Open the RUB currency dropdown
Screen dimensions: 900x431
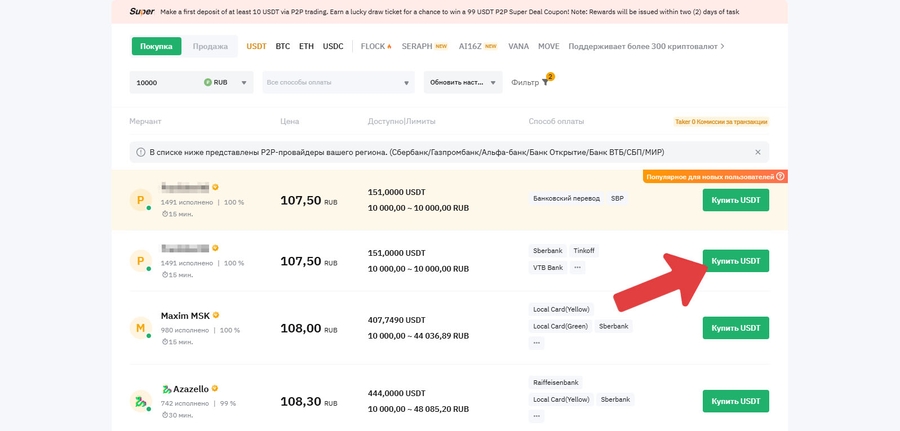[x=226, y=82]
